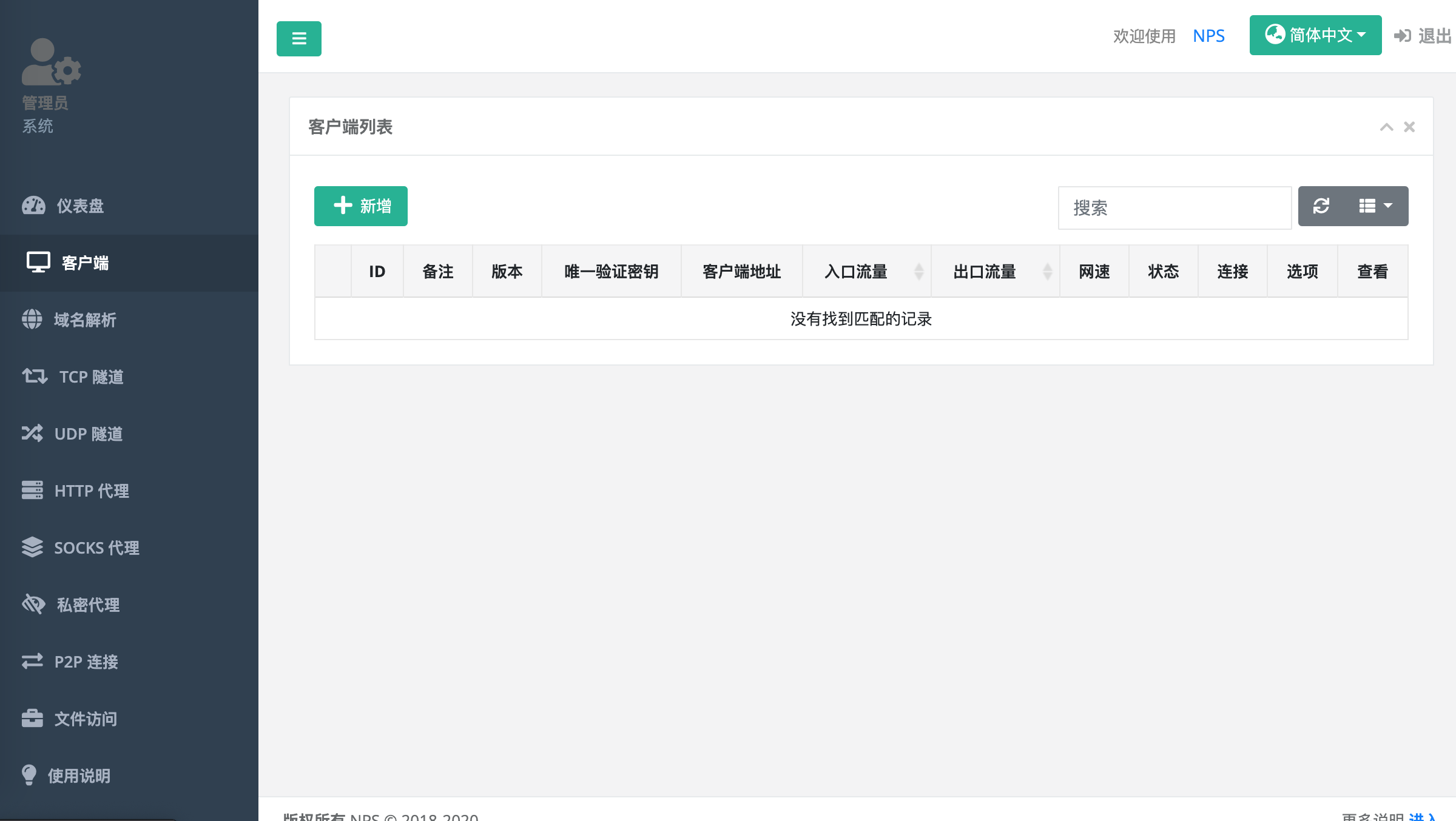This screenshot has height=821, width=1456.
Task: Open TCP 隧道 in sidebar
Action: (91, 377)
